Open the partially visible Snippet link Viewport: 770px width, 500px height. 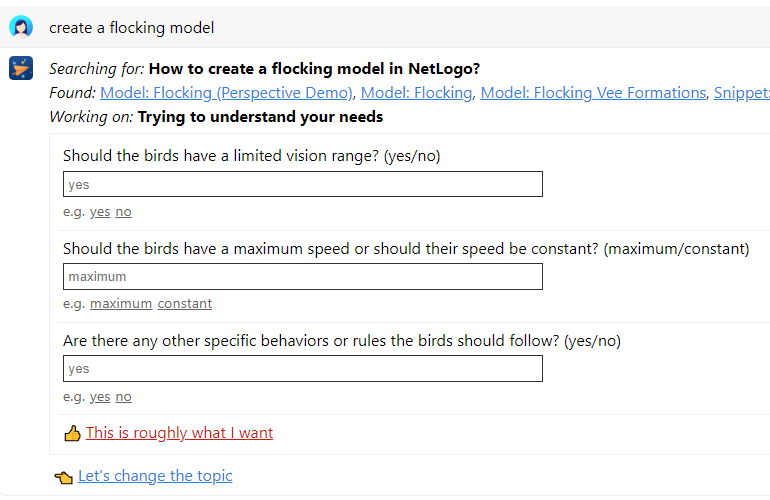742,93
